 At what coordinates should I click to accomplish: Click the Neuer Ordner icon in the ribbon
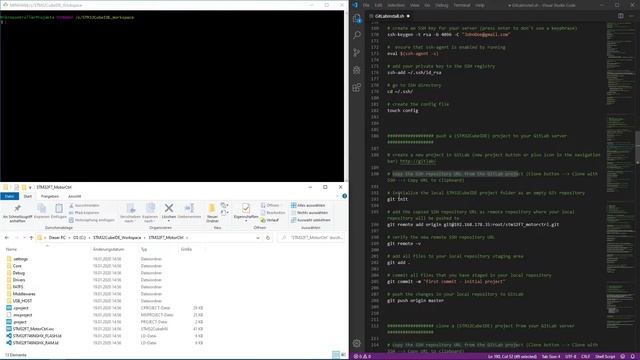212,208
